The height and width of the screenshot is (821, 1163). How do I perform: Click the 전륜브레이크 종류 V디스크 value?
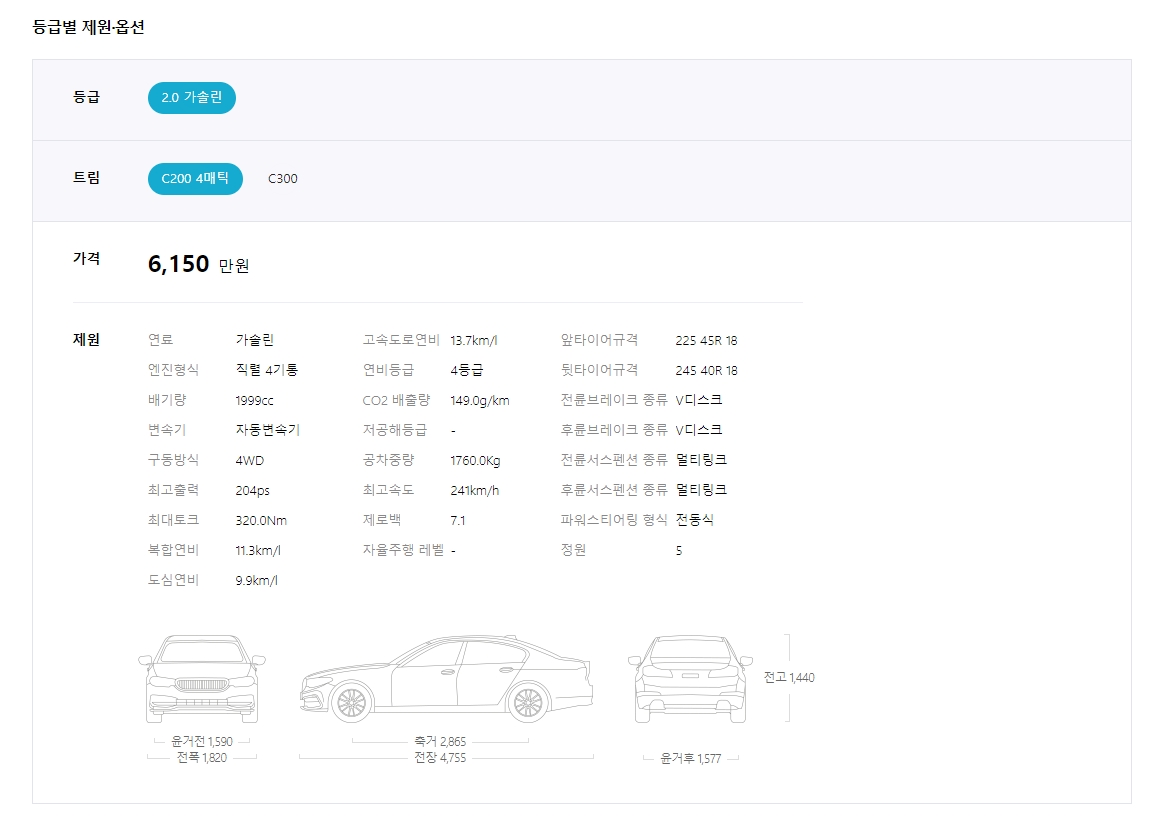pyautogui.click(x=699, y=400)
